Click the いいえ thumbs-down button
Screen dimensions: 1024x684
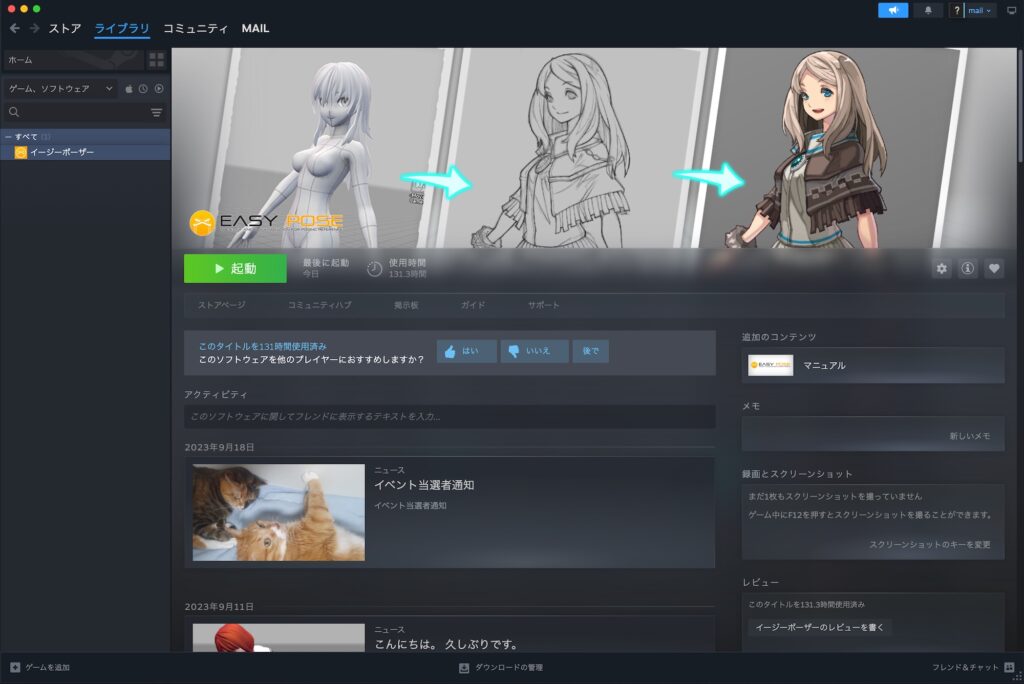click(x=534, y=351)
